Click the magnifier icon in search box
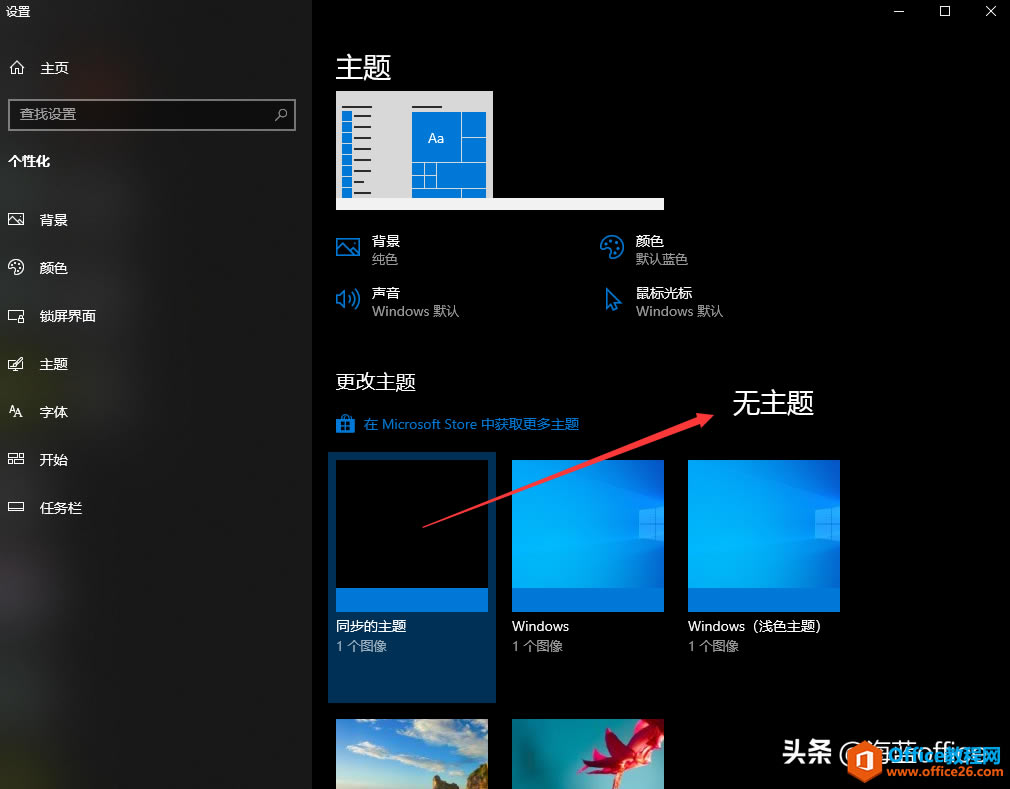This screenshot has width=1010, height=789. point(281,115)
